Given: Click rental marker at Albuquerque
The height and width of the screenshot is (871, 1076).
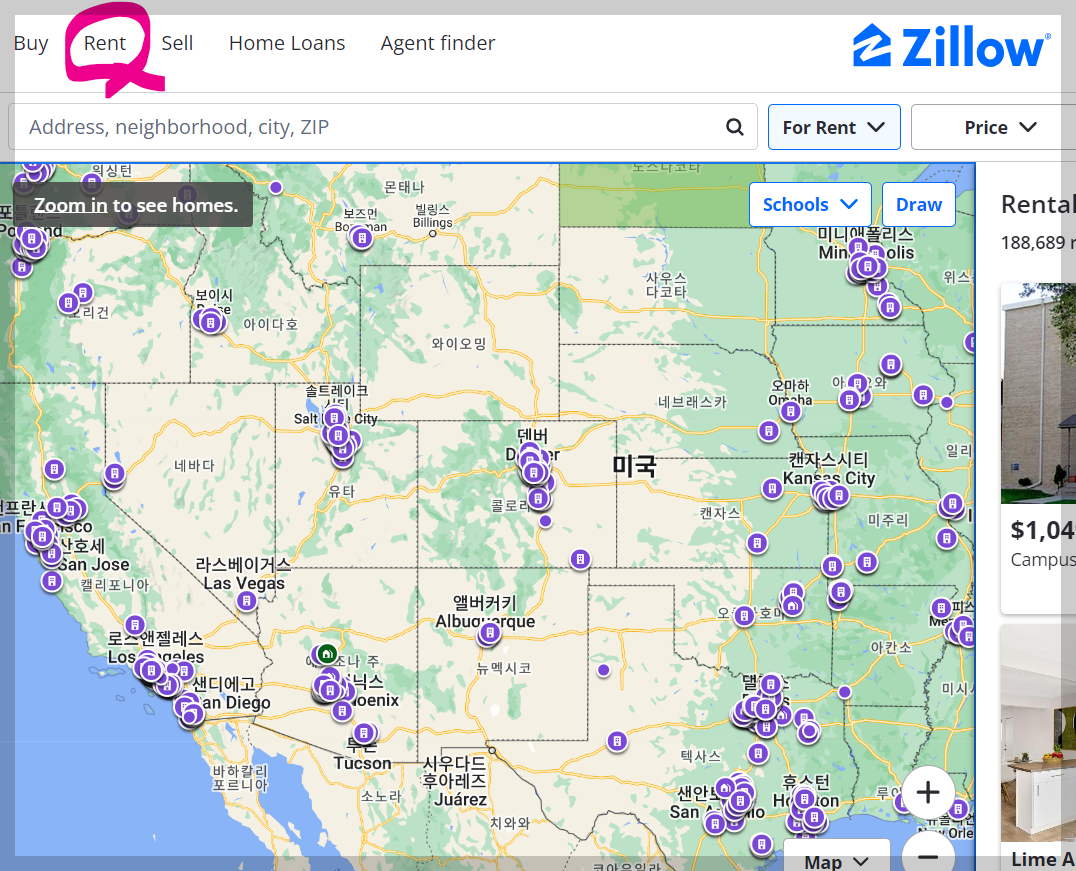Looking at the screenshot, I should click(489, 634).
